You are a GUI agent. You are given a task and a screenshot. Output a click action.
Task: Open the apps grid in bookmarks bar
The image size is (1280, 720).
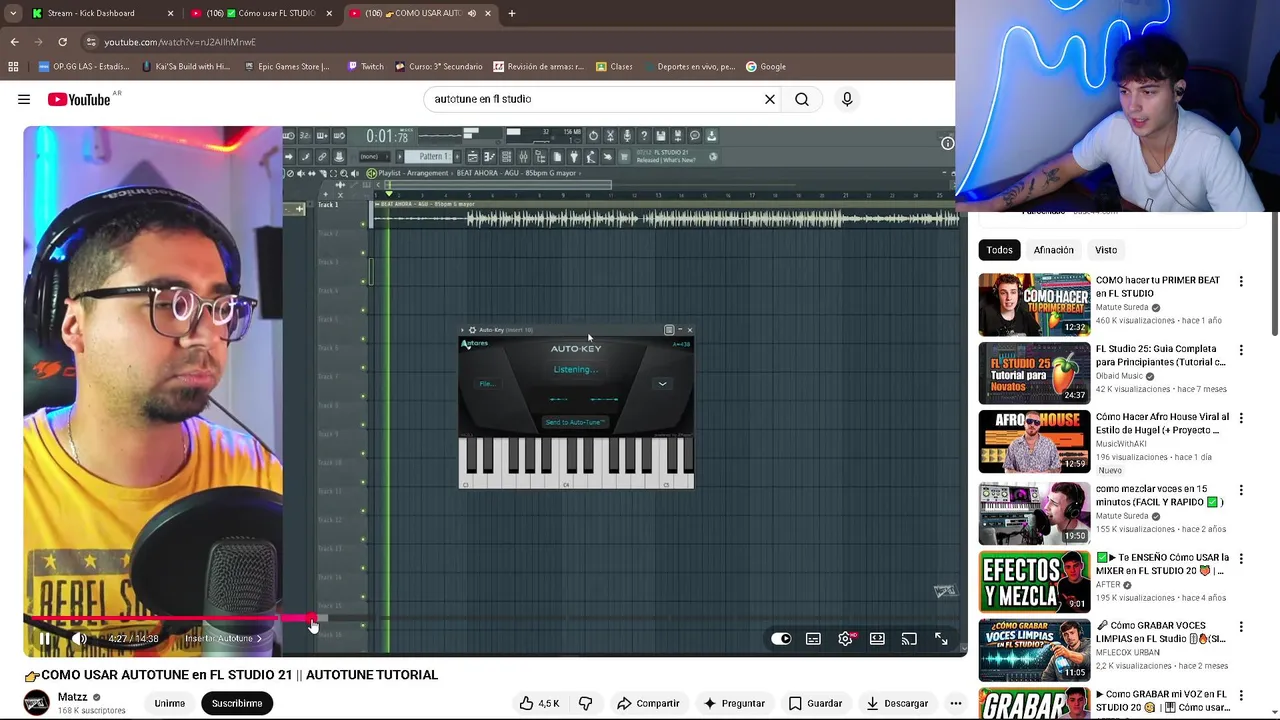click(x=13, y=67)
